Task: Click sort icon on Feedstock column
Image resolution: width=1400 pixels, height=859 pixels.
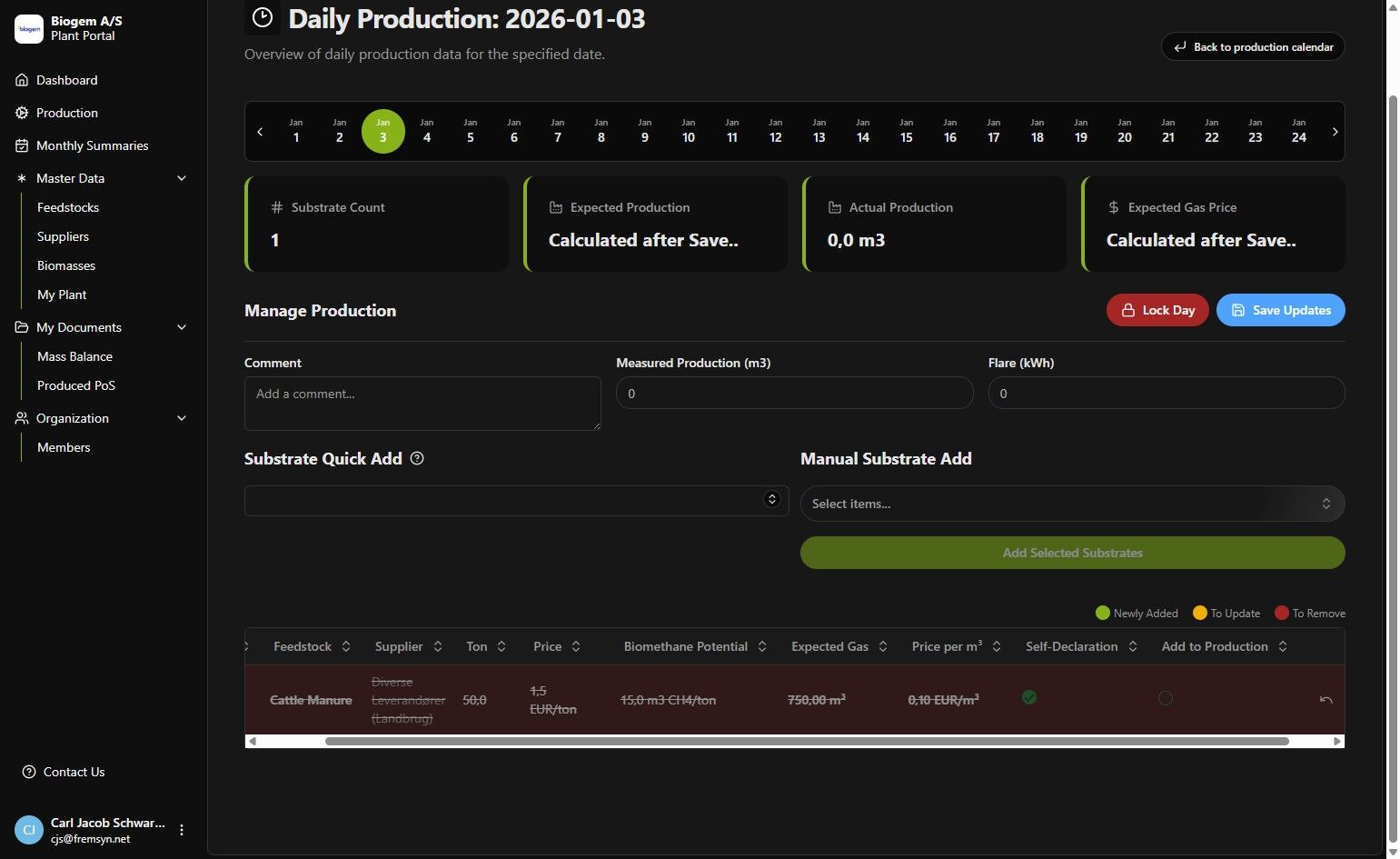Action: coord(346,646)
